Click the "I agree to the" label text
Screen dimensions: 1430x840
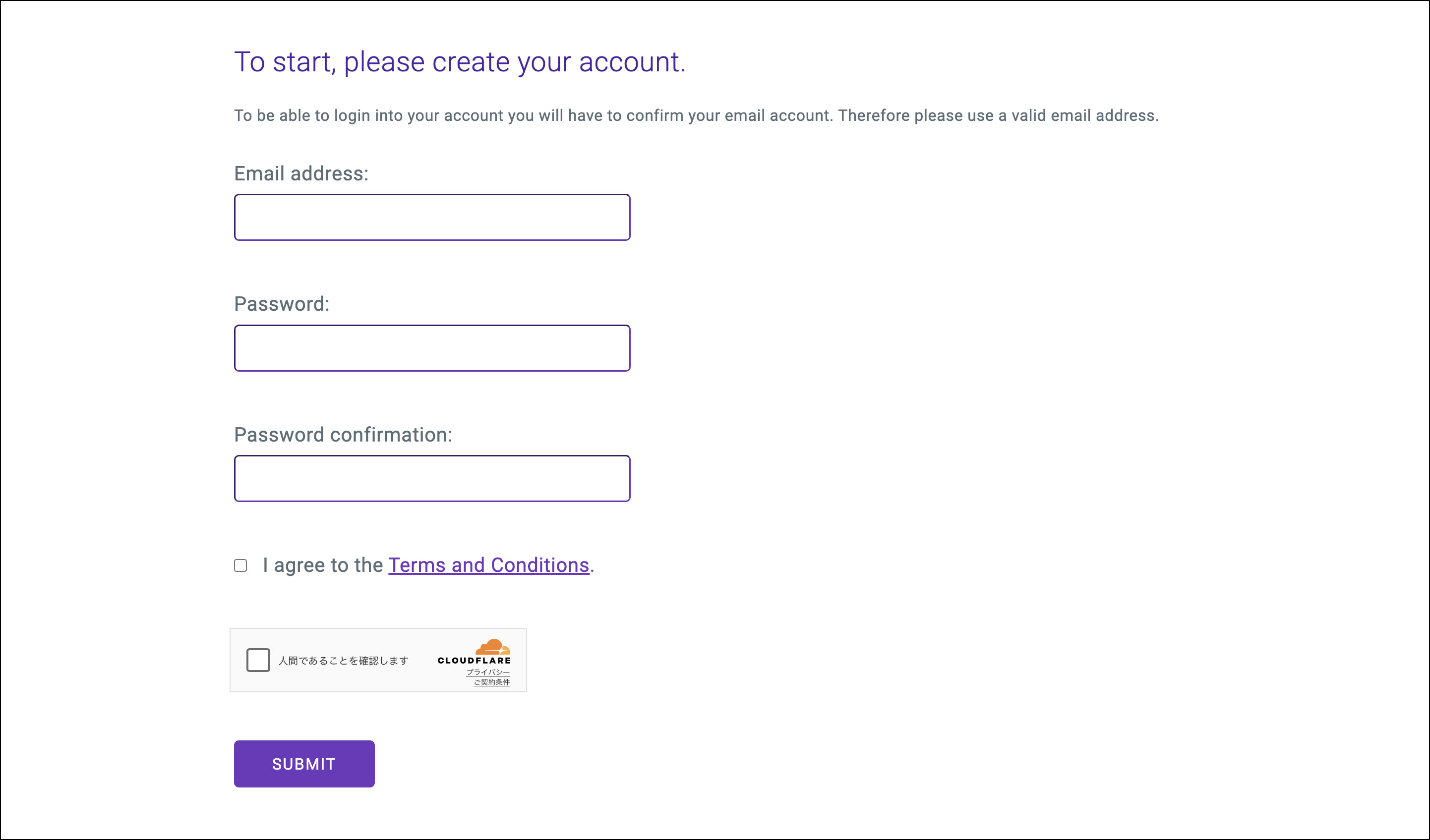[323, 565]
